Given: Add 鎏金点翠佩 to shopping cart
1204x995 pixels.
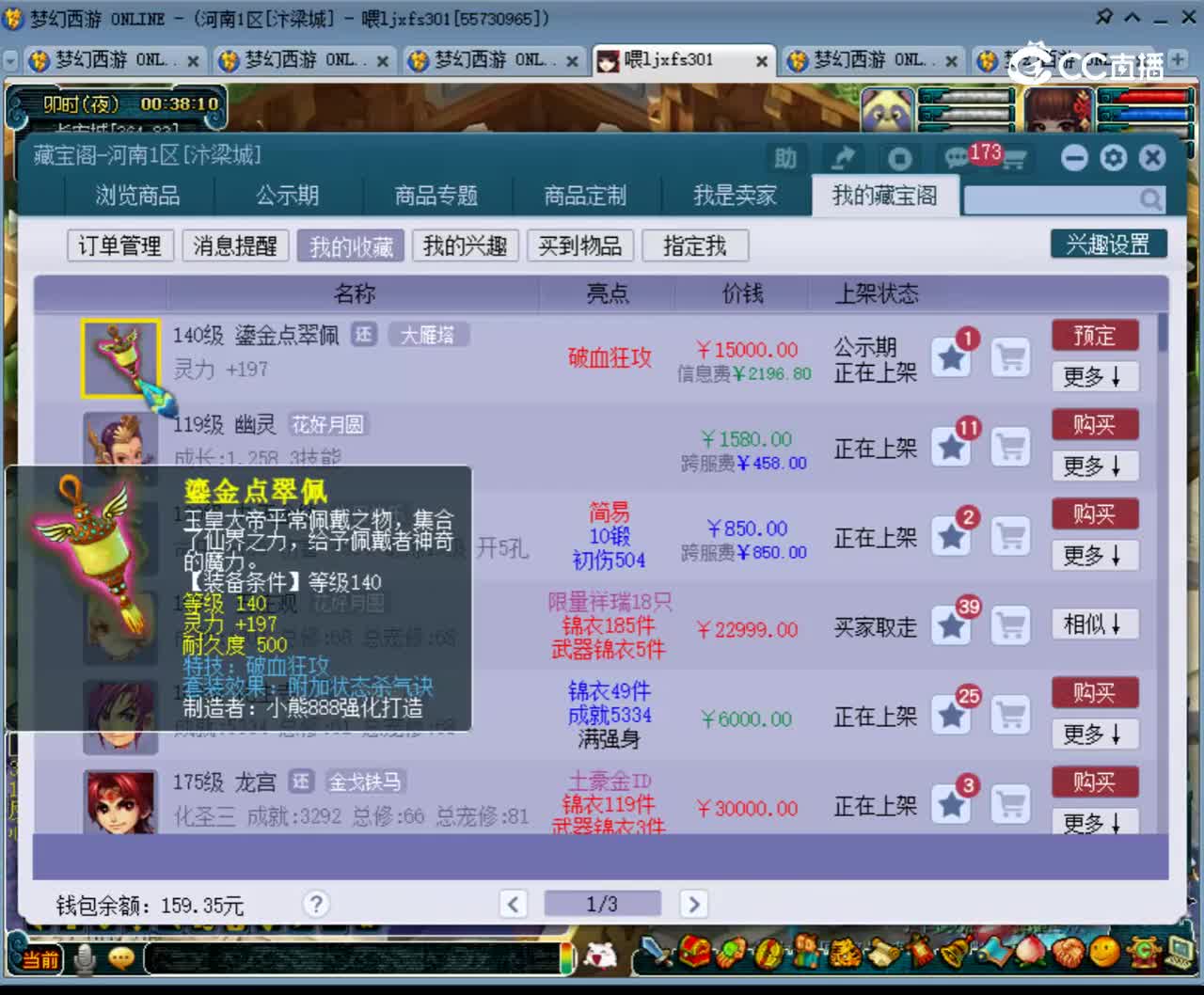Looking at the screenshot, I should tap(1011, 357).
